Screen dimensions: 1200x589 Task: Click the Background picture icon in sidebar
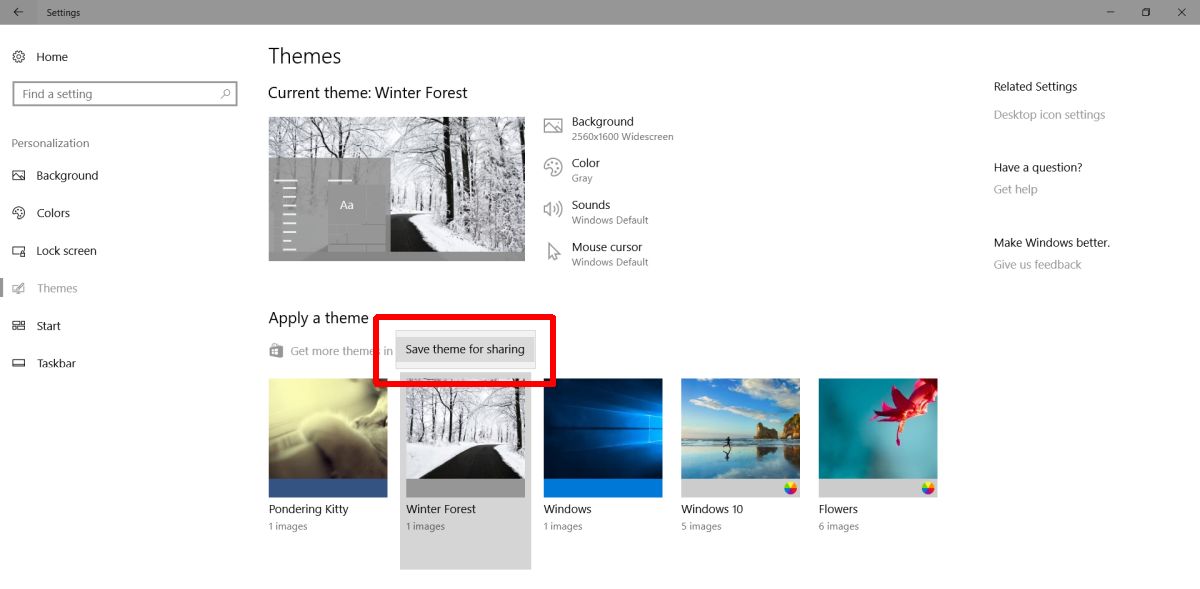click(x=18, y=175)
